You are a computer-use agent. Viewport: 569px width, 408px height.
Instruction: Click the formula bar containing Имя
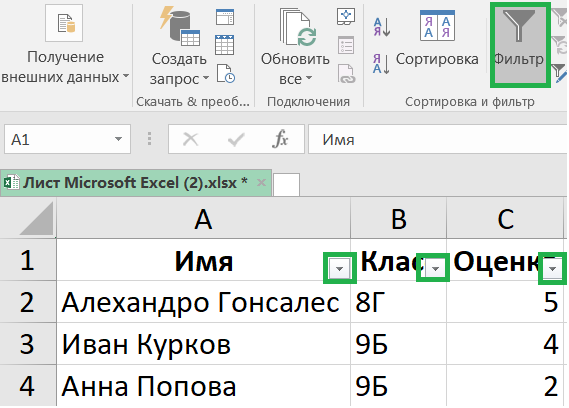pyautogui.click(x=438, y=139)
